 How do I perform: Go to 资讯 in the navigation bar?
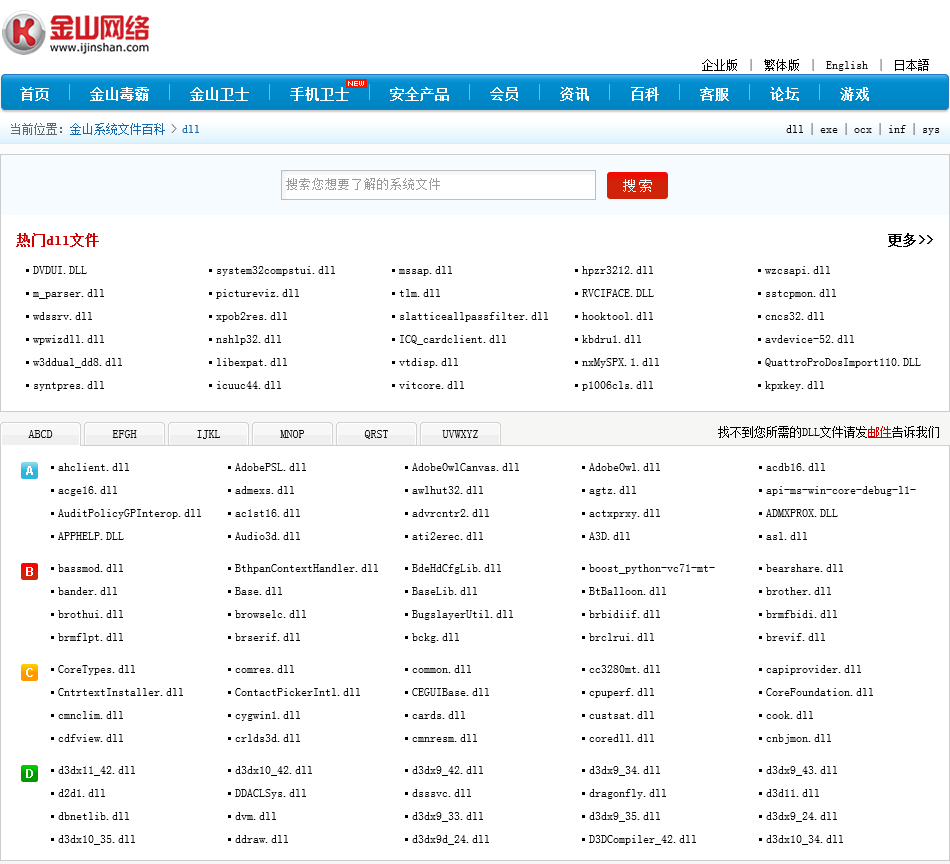574,94
